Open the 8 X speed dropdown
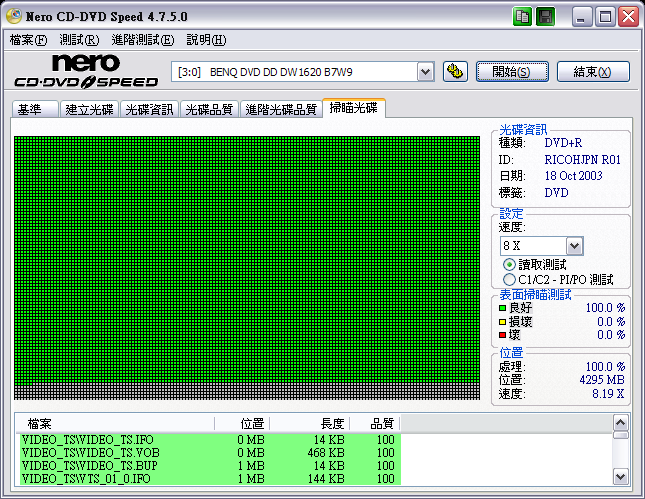The width and height of the screenshot is (645, 499). (x=574, y=246)
